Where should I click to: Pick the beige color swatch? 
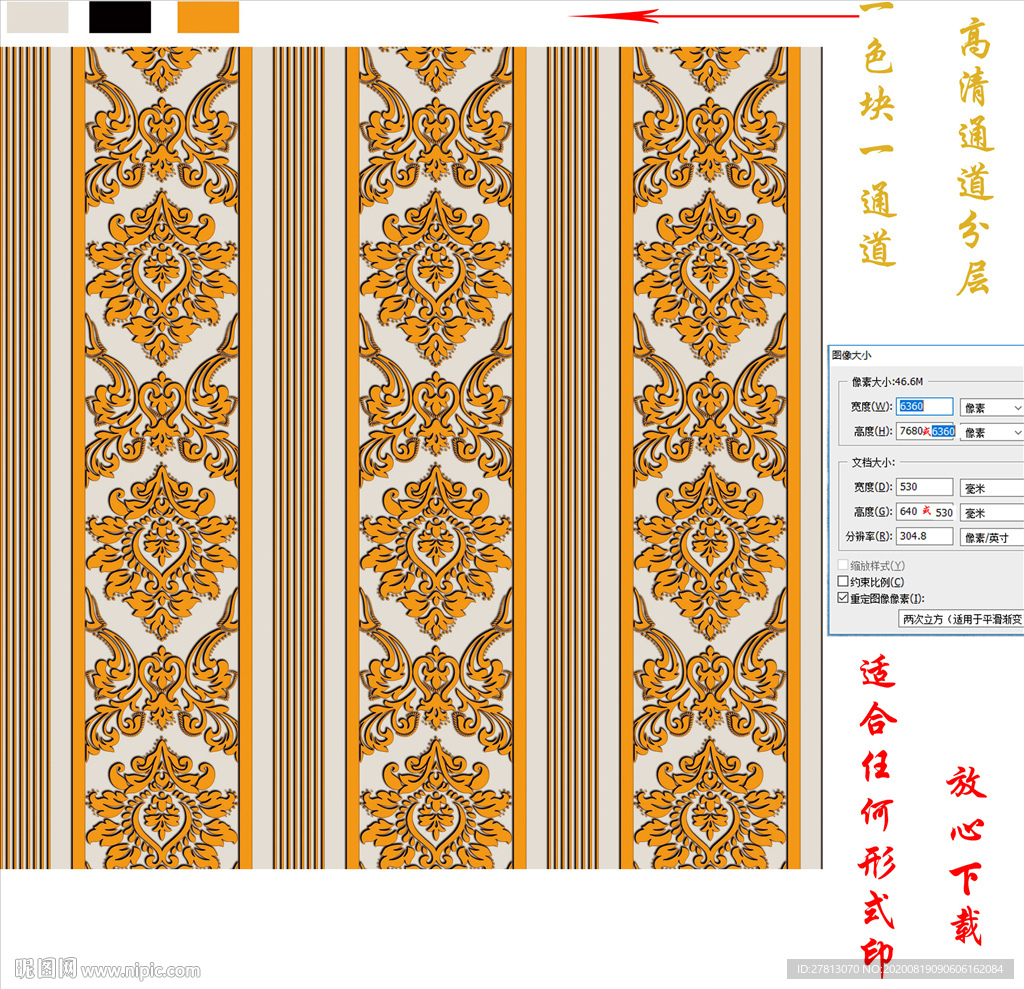click(37, 17)
